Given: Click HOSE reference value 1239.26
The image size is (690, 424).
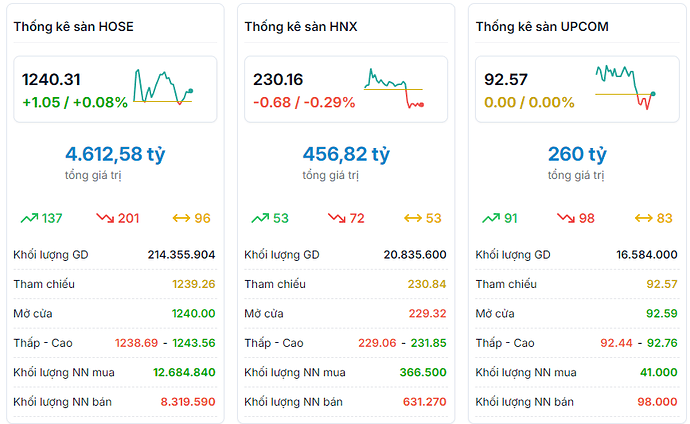Looking at the screenshot, I should pyautogui.click(x=194, y=284).
